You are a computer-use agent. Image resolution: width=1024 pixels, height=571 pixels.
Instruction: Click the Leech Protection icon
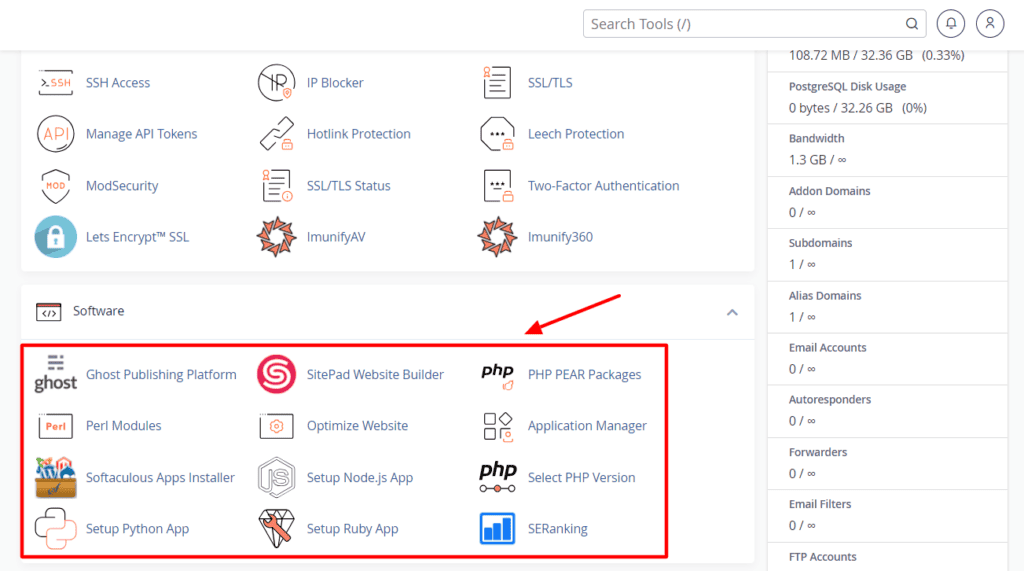(x=497, y=134)
